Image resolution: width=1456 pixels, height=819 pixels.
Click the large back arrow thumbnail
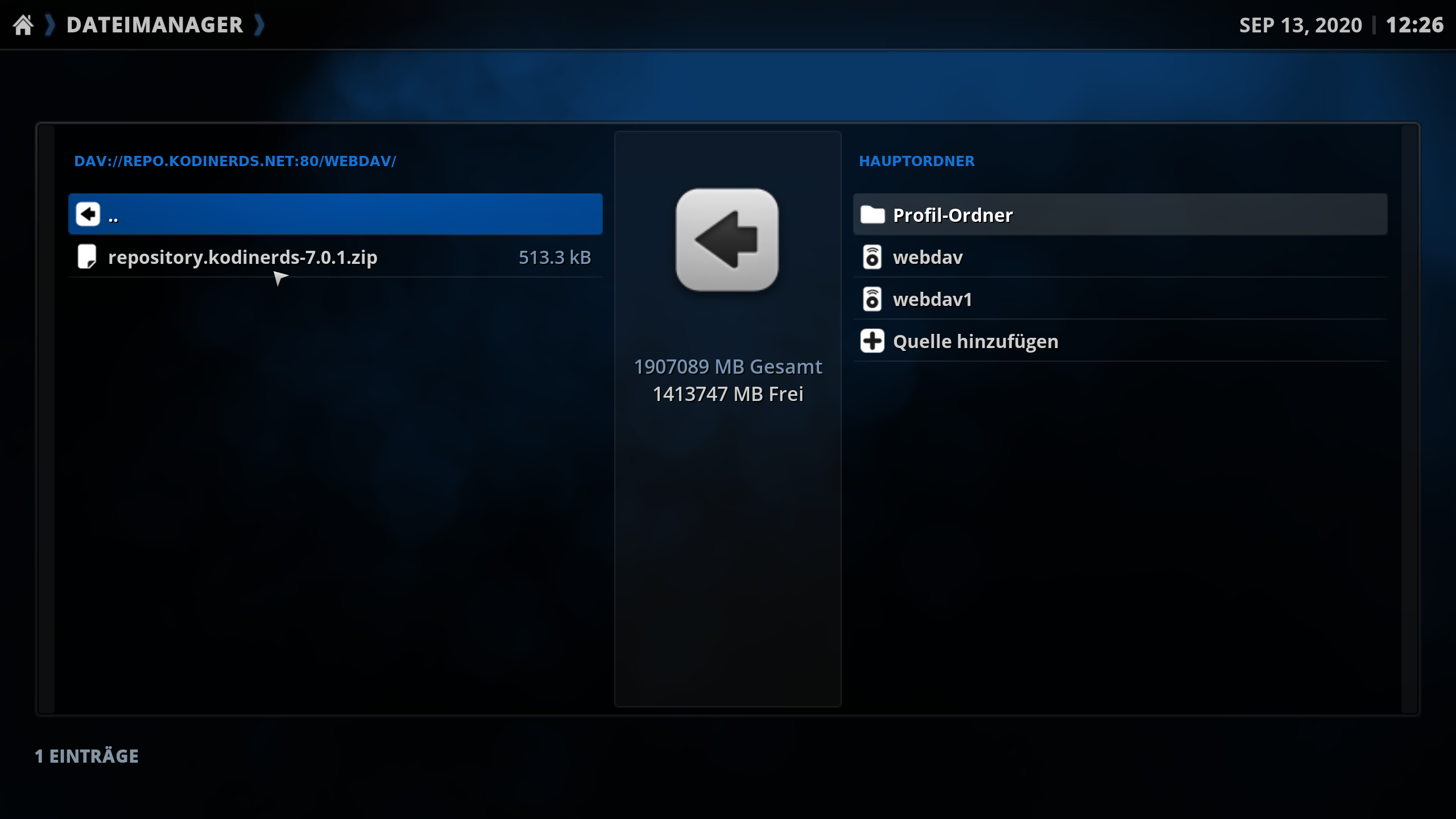coord(727,239)
